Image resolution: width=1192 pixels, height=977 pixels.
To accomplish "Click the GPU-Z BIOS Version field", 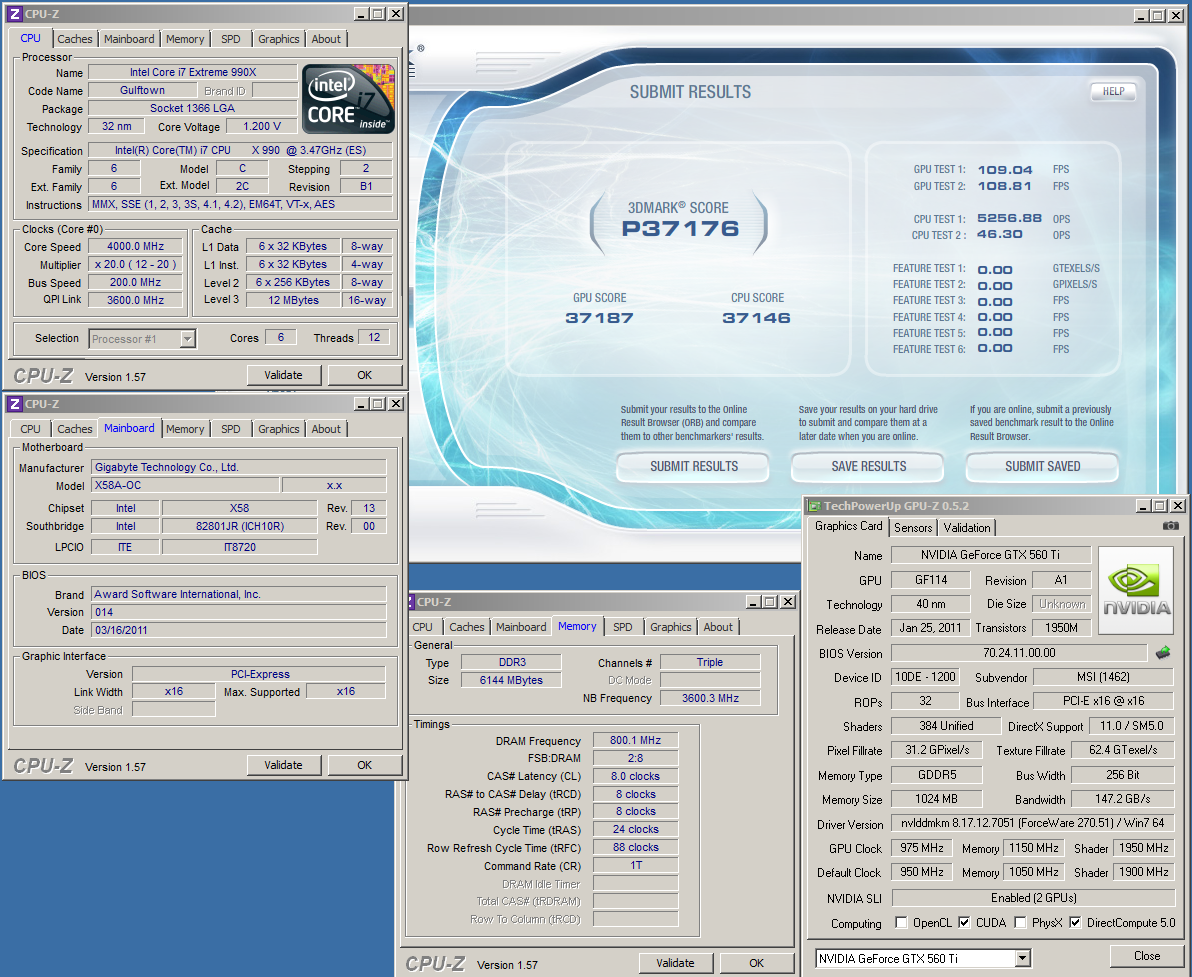I will [1019, 653].
